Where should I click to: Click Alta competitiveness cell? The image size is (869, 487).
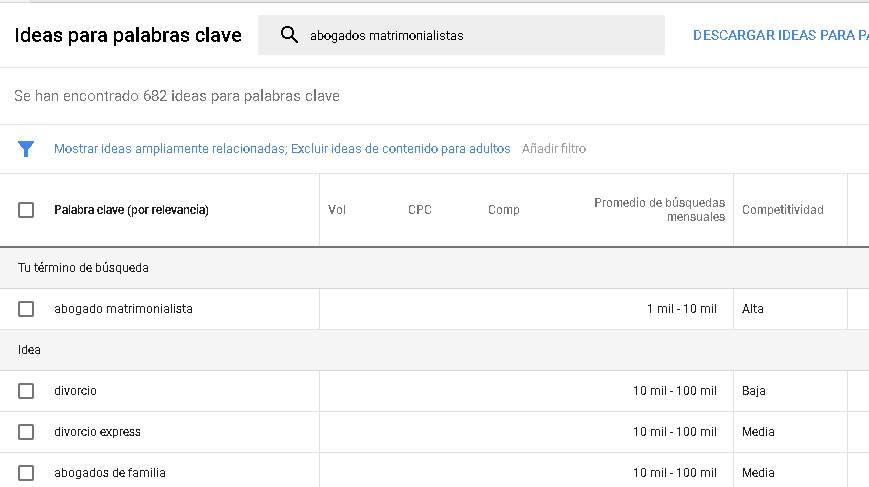(x=753, y=309)
